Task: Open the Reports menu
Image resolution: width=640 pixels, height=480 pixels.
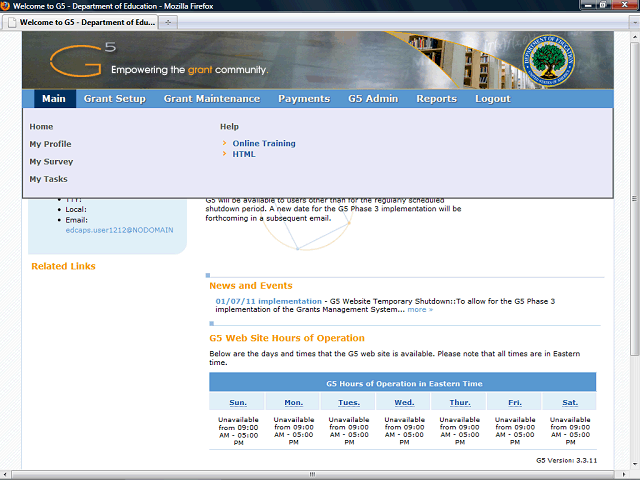Action: [x=436, y=99]
